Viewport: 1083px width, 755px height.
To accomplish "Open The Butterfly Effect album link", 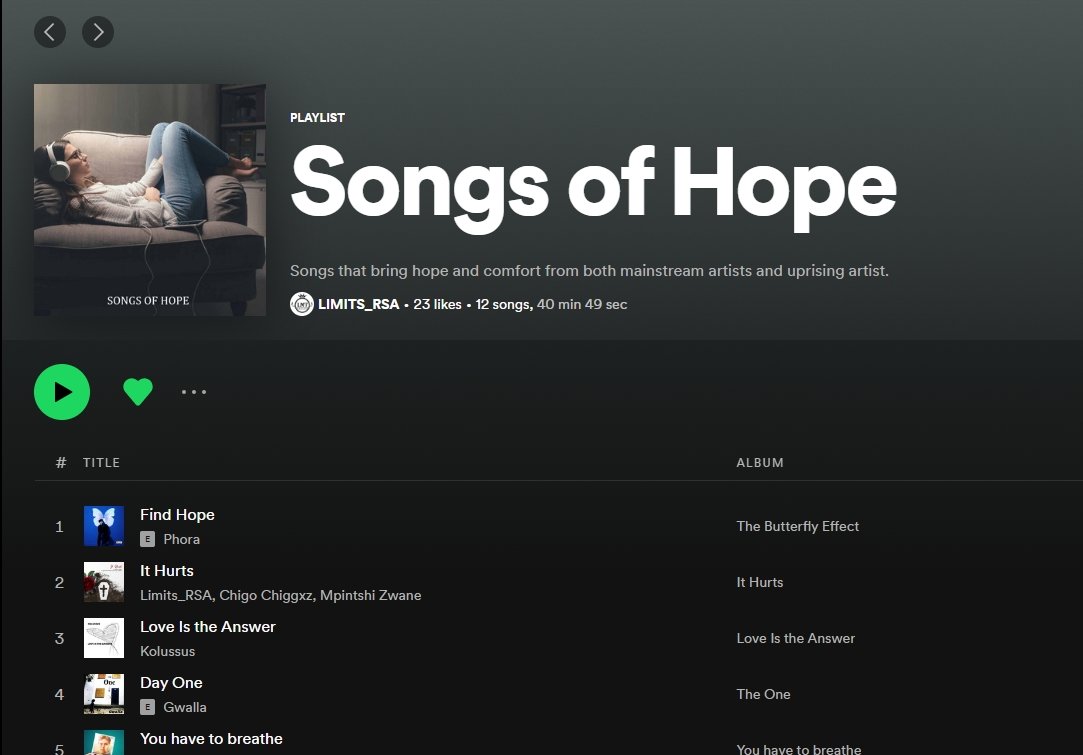I will (x=798, y=526).
